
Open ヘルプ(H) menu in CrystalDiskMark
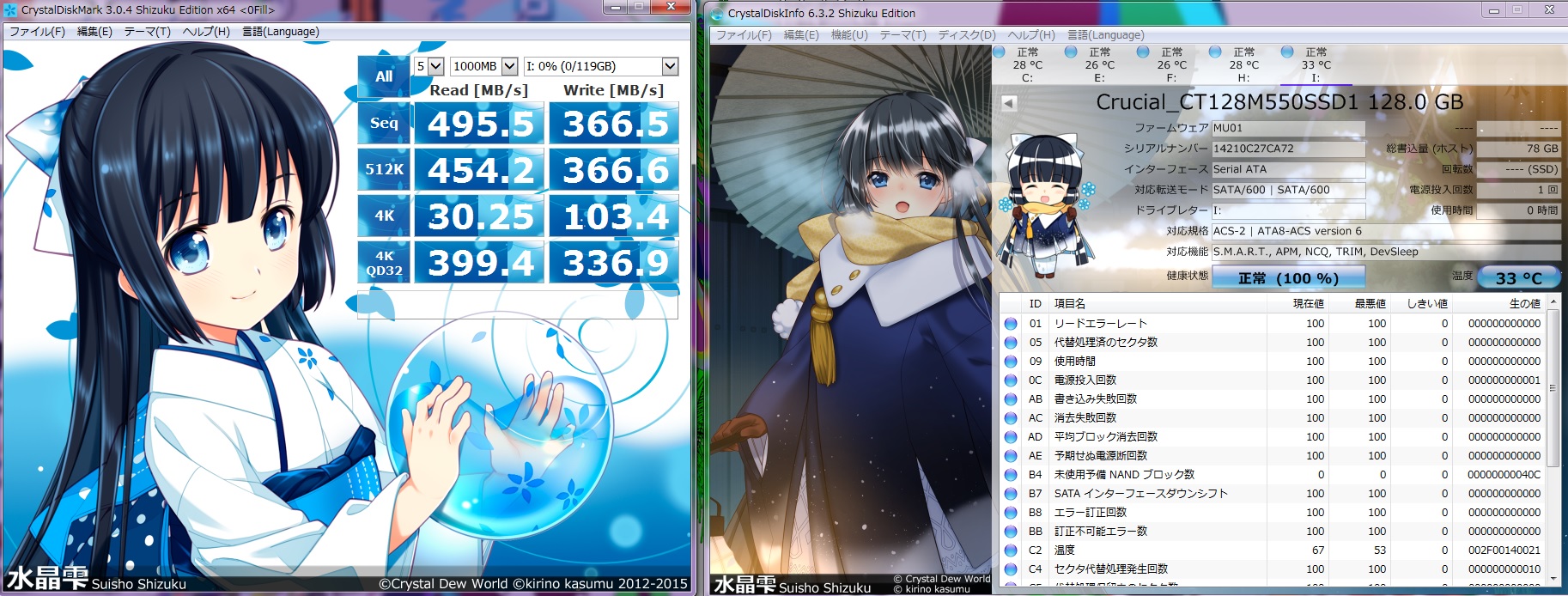(206, 32)
